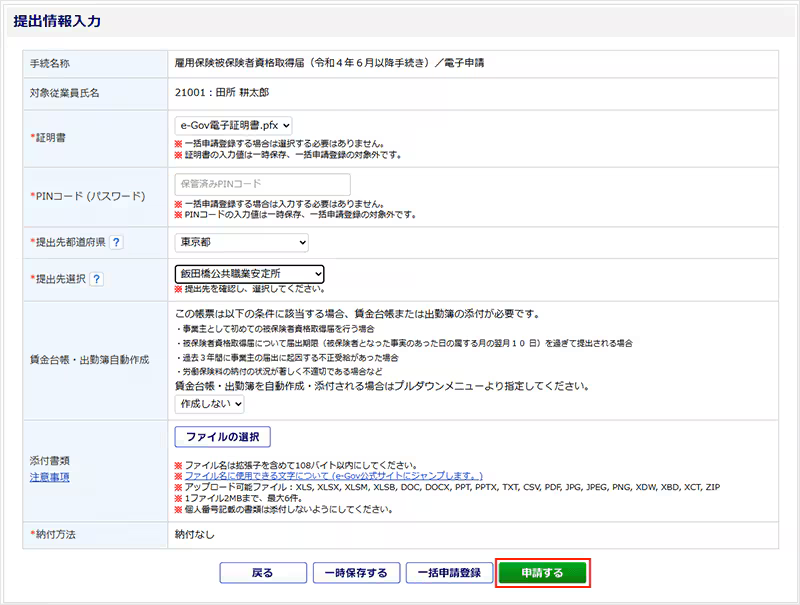The width and height of the screenshot is (800, 605).
Task: Click the PINコード (パスワード) label
Action: coord(88,195)
